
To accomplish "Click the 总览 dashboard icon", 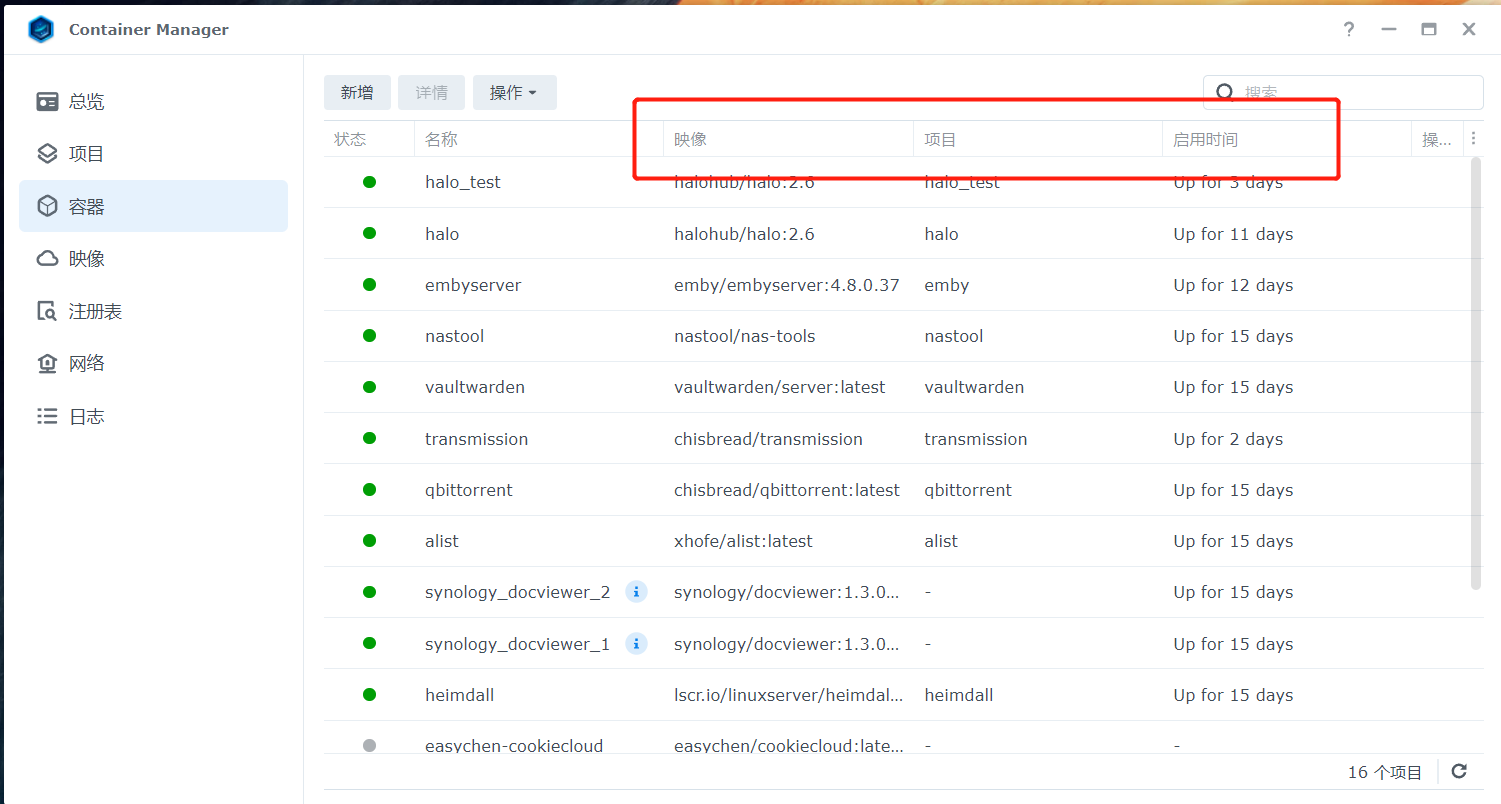I will pos(47,101).
